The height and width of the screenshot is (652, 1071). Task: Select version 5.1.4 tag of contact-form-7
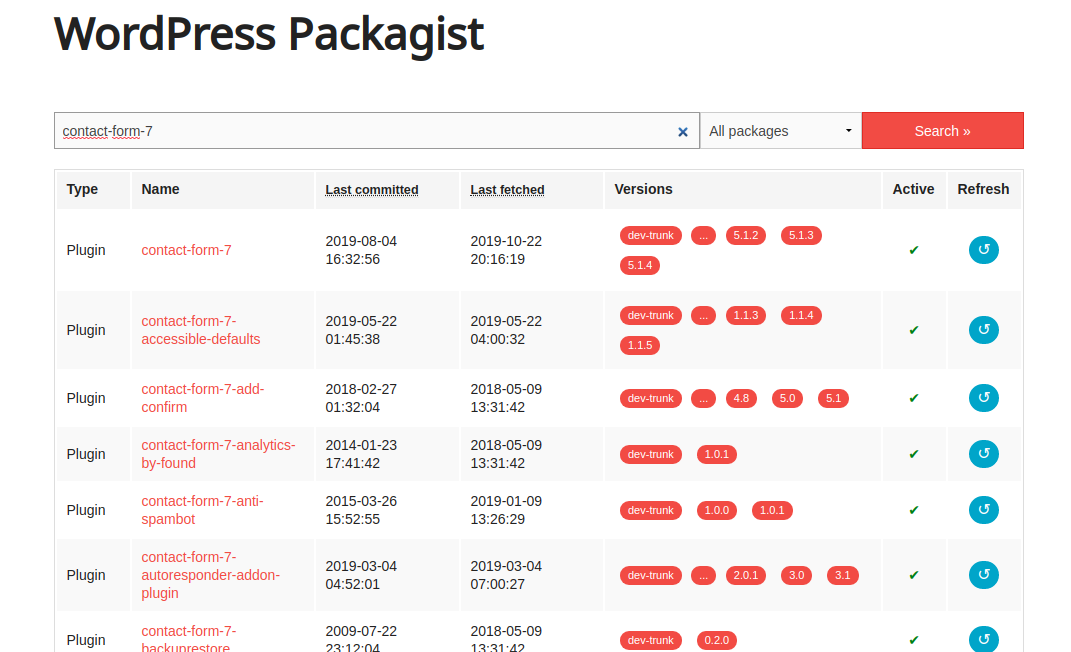[x=640, y=265]
